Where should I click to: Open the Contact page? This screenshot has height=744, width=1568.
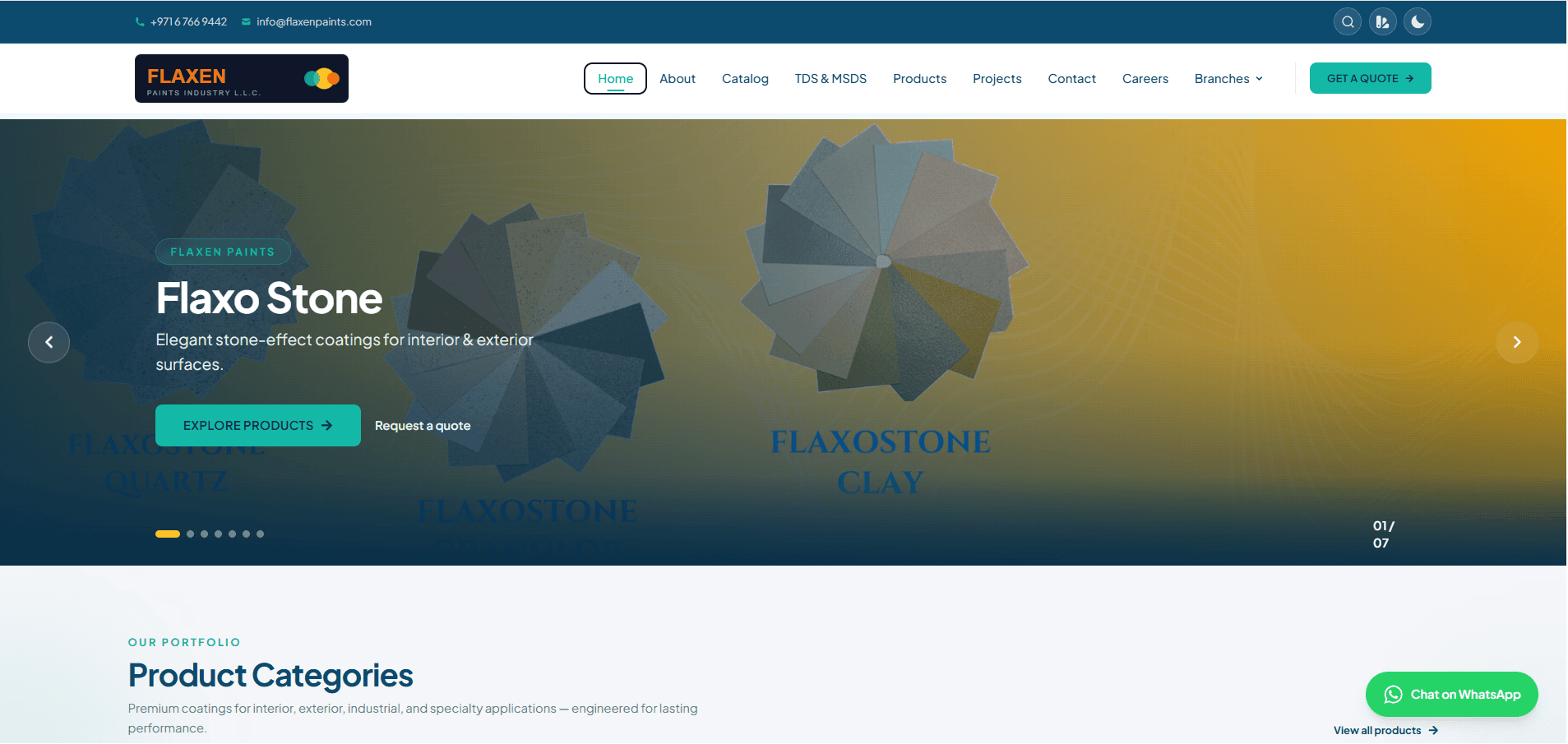(x=1071, y=79)
